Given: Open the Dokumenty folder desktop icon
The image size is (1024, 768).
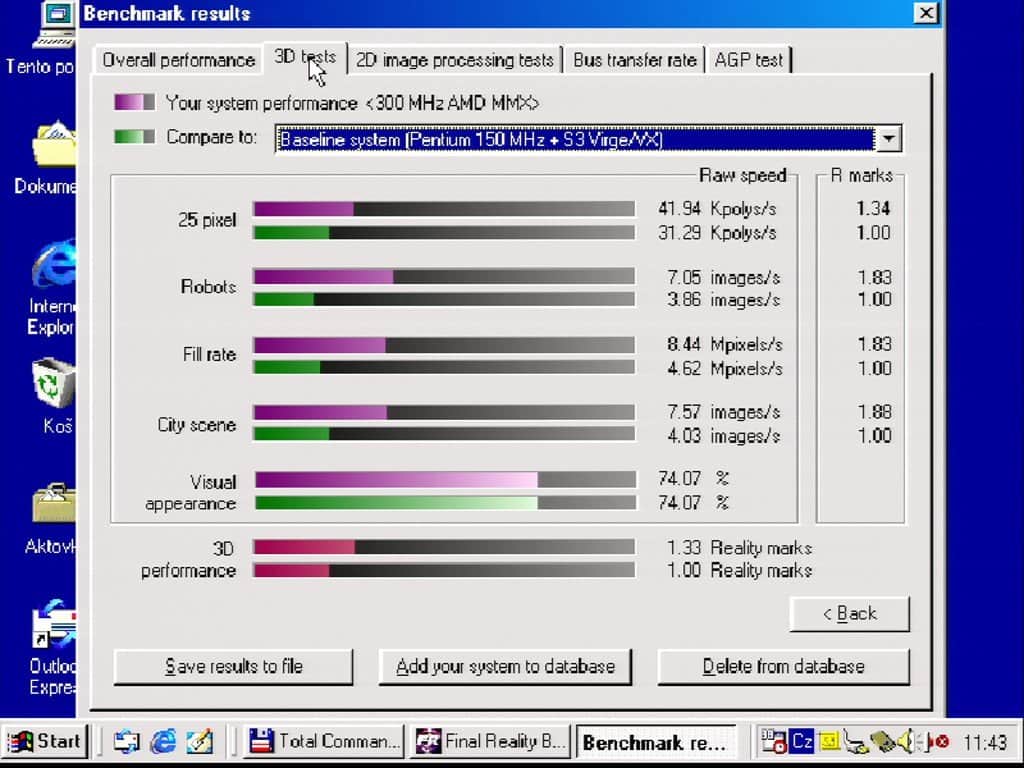Looking at the screenshot, I should pyautogui.click(x=51, y=157).
